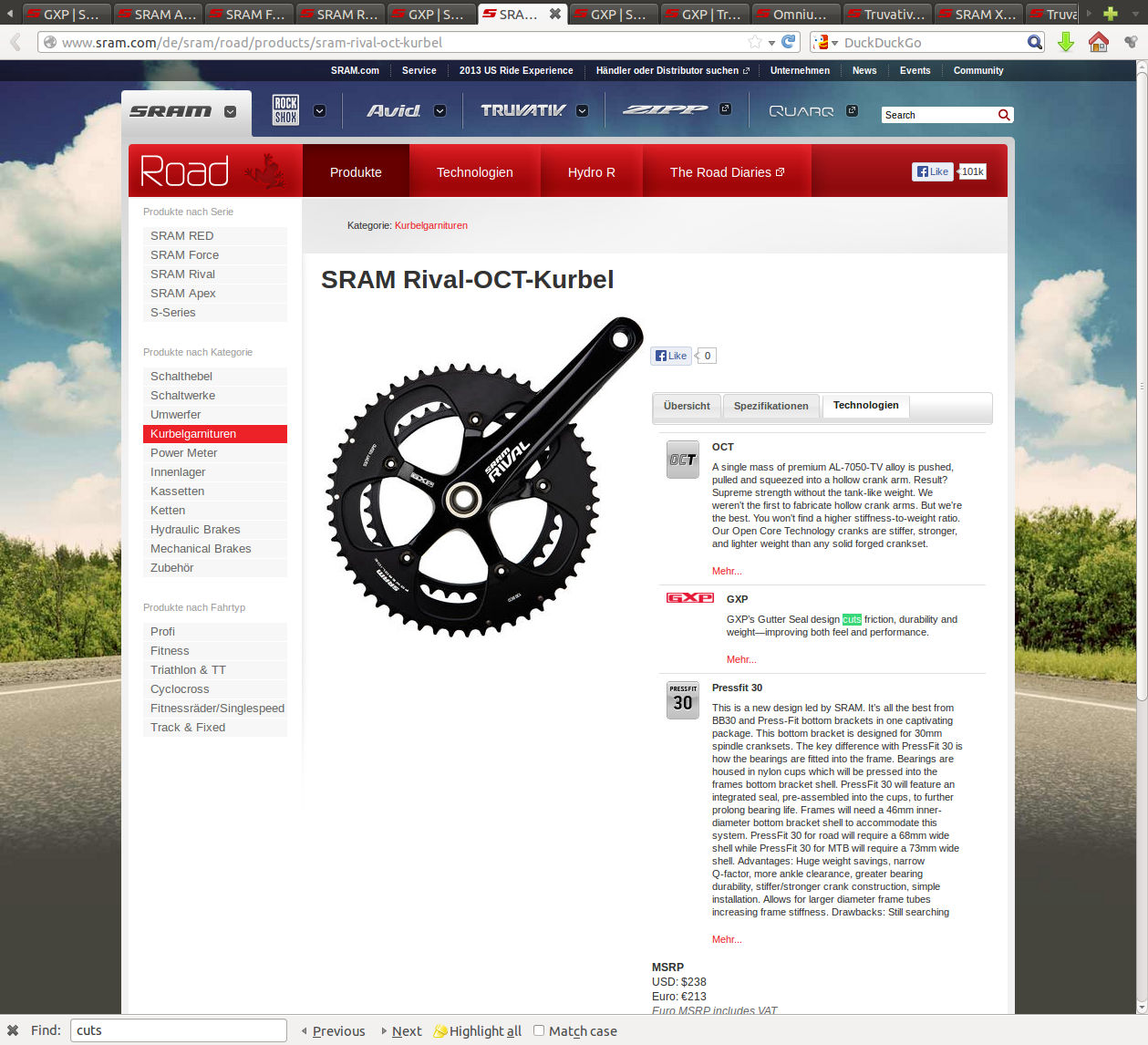Click the site search magnifier icon
Image resolution: width=1148 pixels, height=1045 pixels.
(x=1004, y=115)
